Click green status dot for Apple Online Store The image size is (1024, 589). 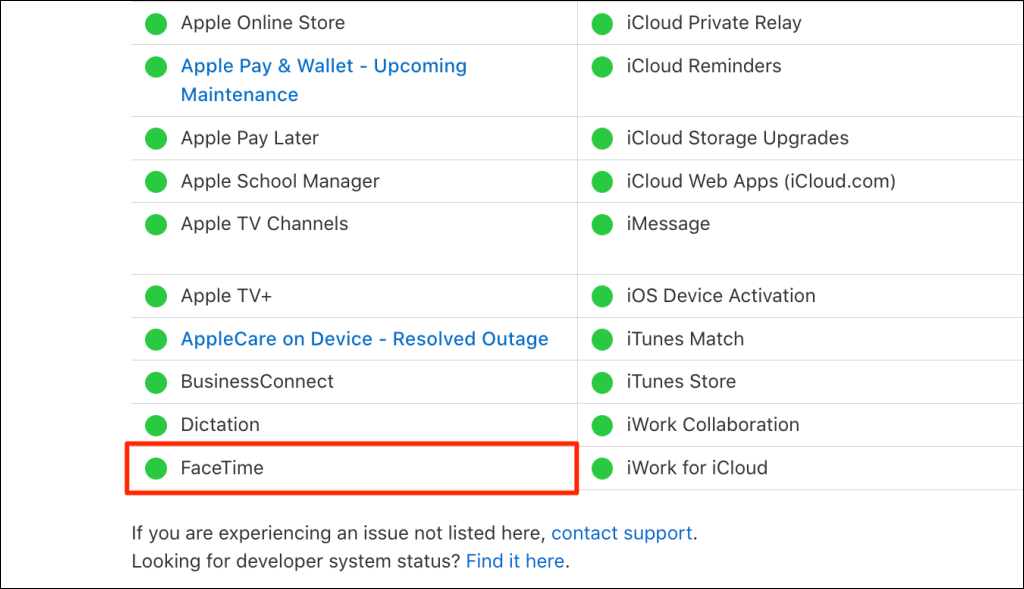point(156,24)
